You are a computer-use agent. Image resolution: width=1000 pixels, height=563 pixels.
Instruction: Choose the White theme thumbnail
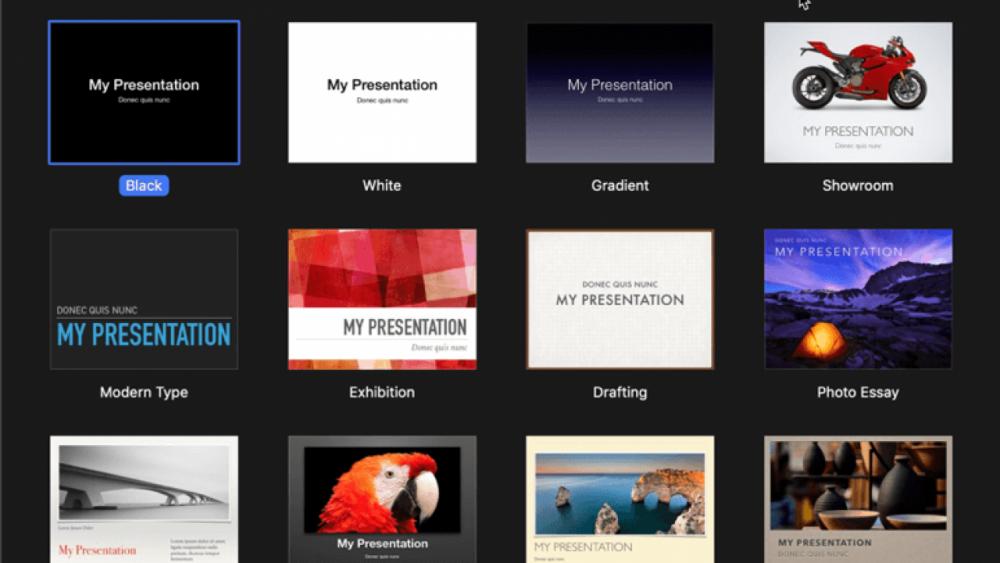pyautogui.click(x=382, y=92)
